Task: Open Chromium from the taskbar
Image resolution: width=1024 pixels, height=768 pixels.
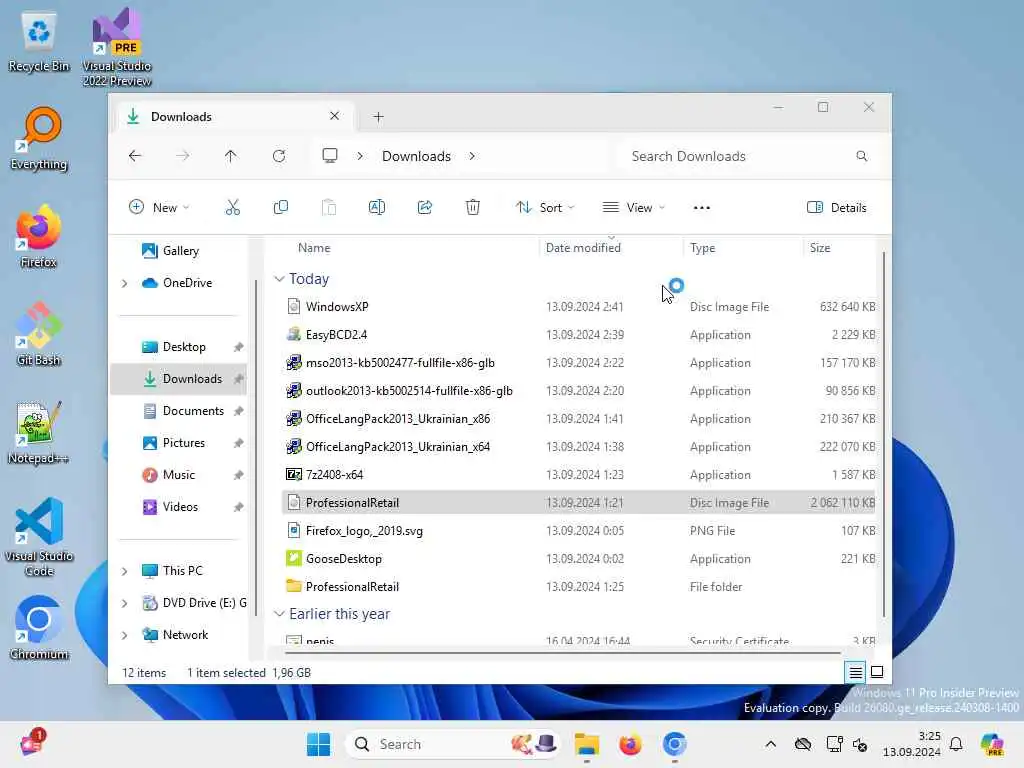Action: [674, 744]
